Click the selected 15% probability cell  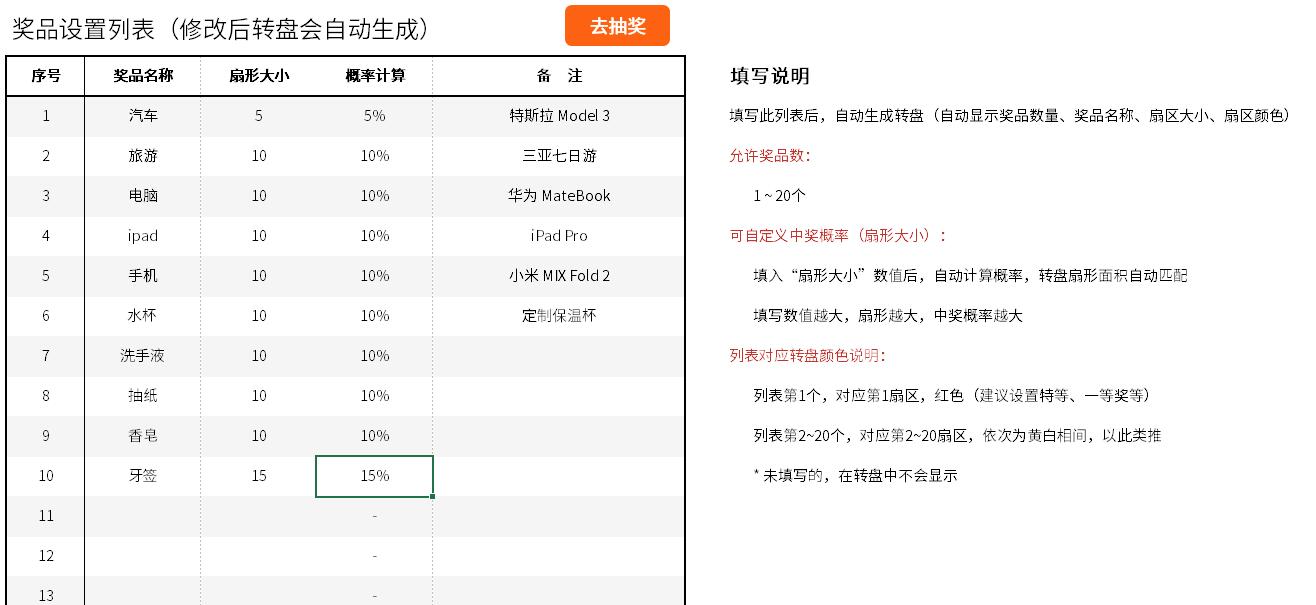(x=375, y=476)
